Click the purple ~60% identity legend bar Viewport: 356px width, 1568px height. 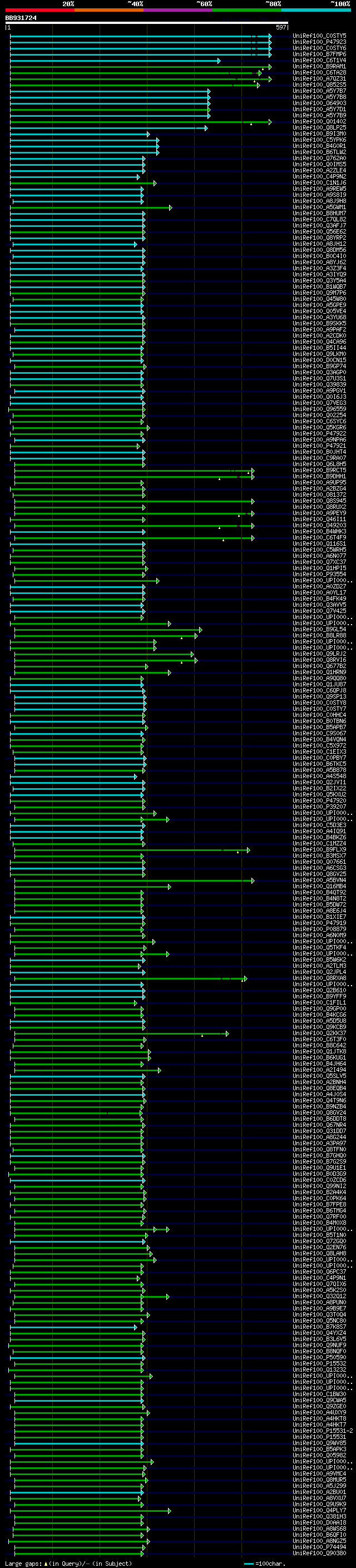[177, 10]
